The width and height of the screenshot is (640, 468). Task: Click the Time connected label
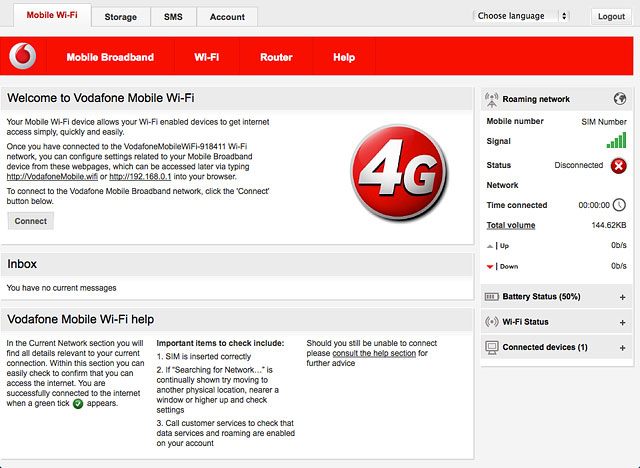click(517, 205)
